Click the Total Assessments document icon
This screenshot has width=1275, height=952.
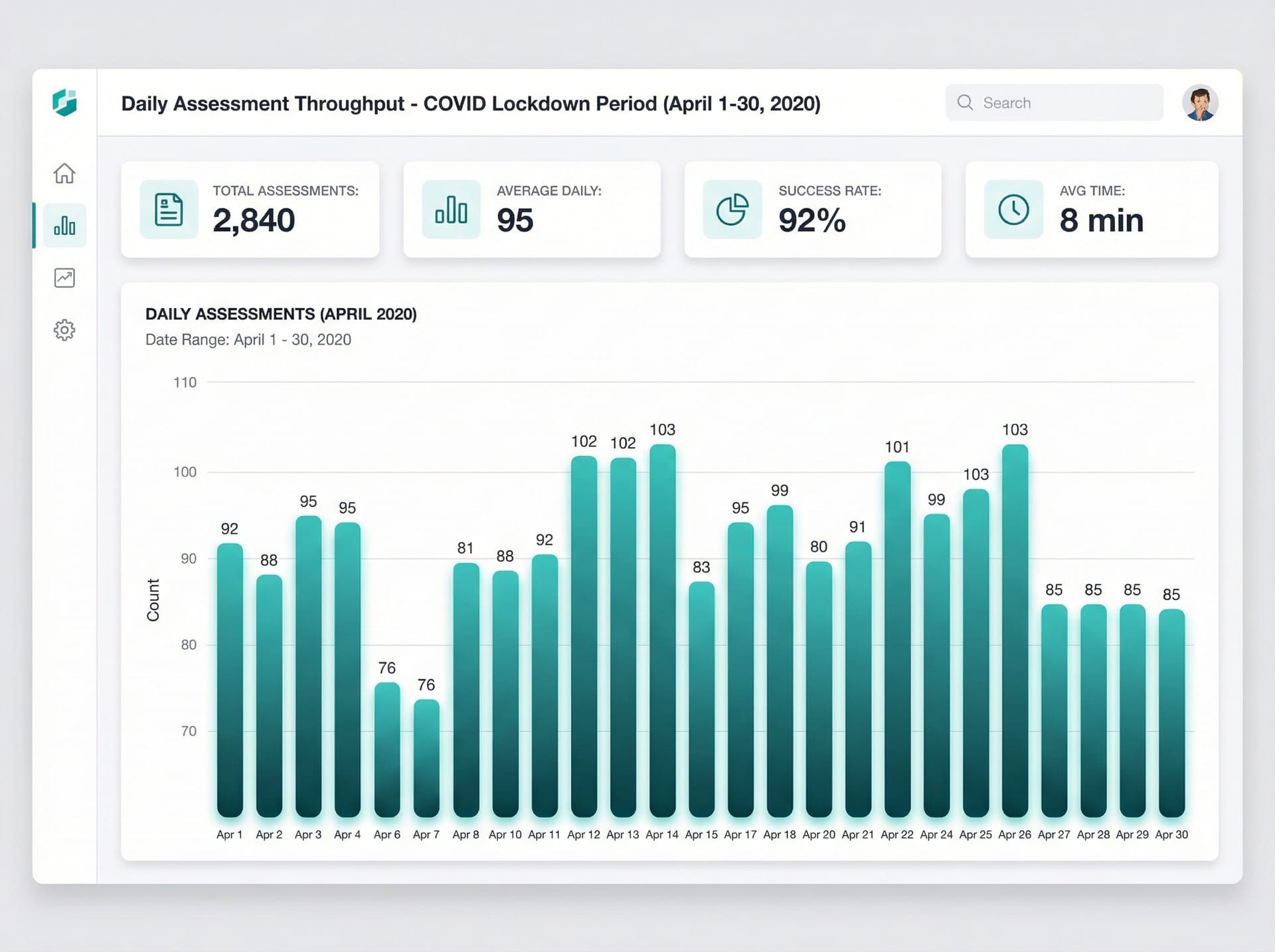tap(169, 210)
